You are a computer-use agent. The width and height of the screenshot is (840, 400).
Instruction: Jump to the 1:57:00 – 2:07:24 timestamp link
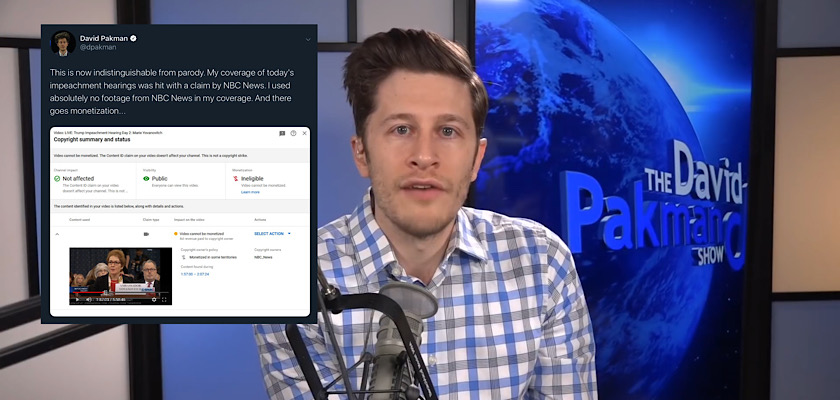[x=195, y=274]
